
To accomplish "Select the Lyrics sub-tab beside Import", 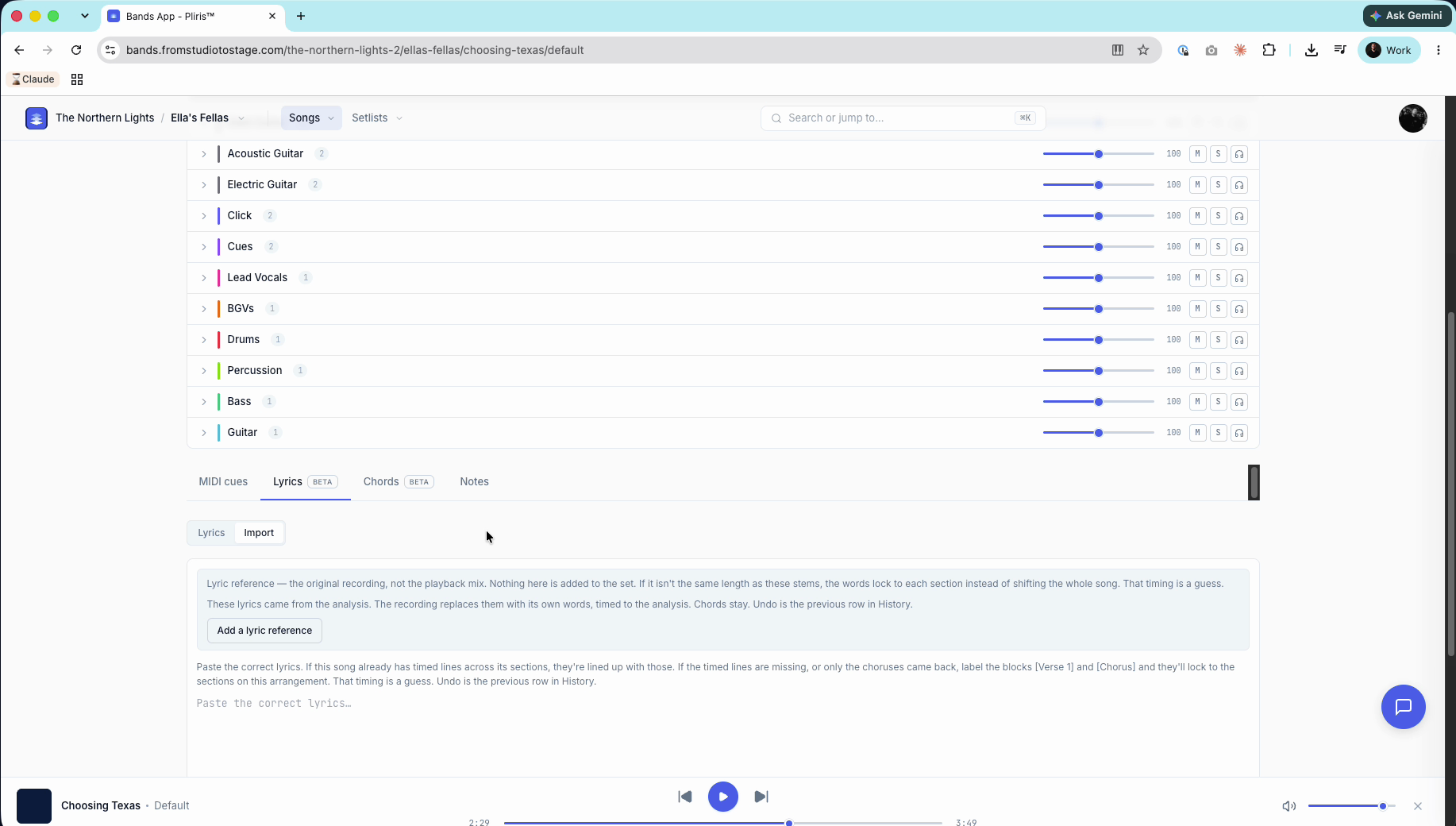I will 211,533.
